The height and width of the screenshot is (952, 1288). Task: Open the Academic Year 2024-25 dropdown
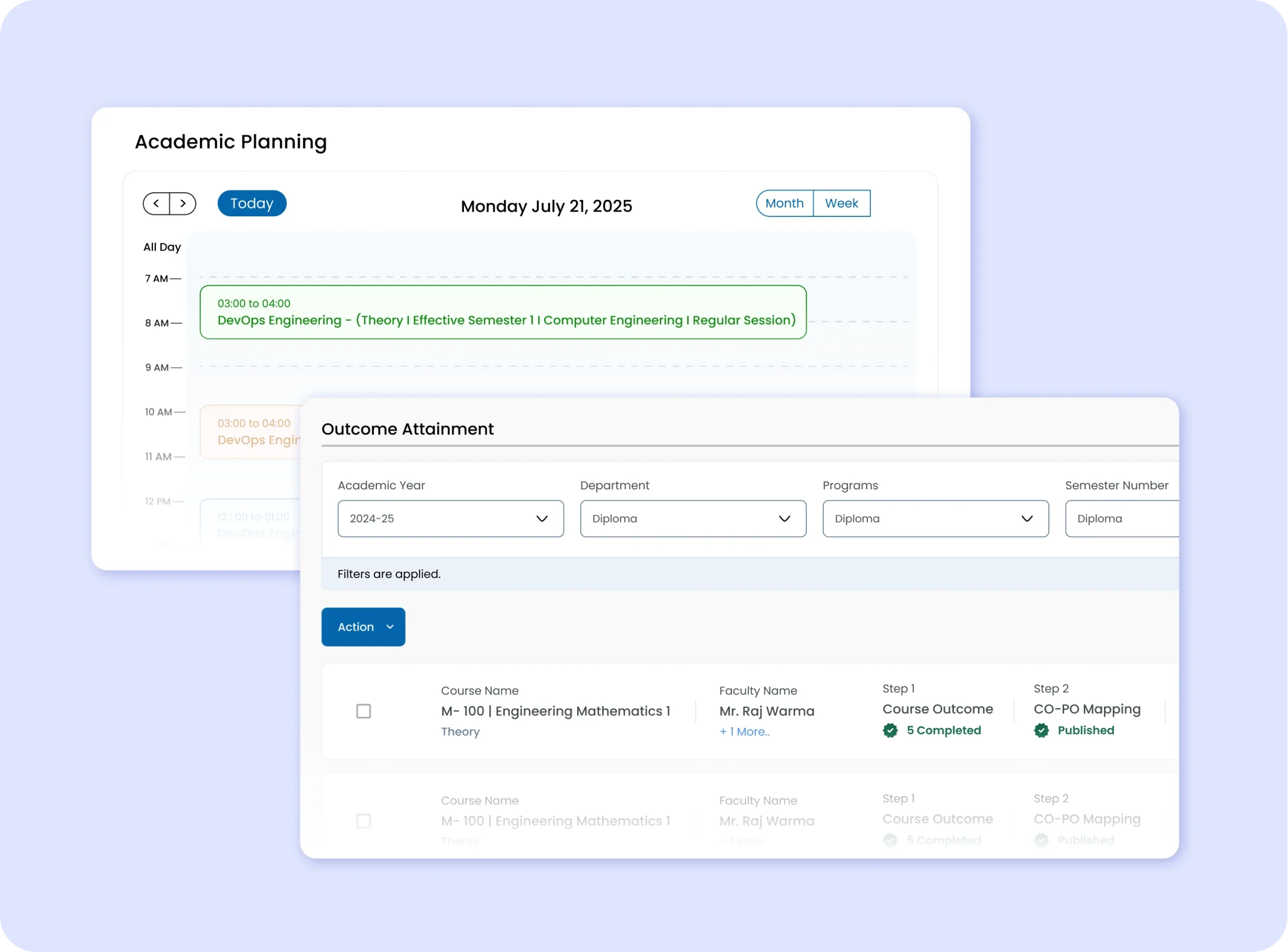tap(450, 518)
